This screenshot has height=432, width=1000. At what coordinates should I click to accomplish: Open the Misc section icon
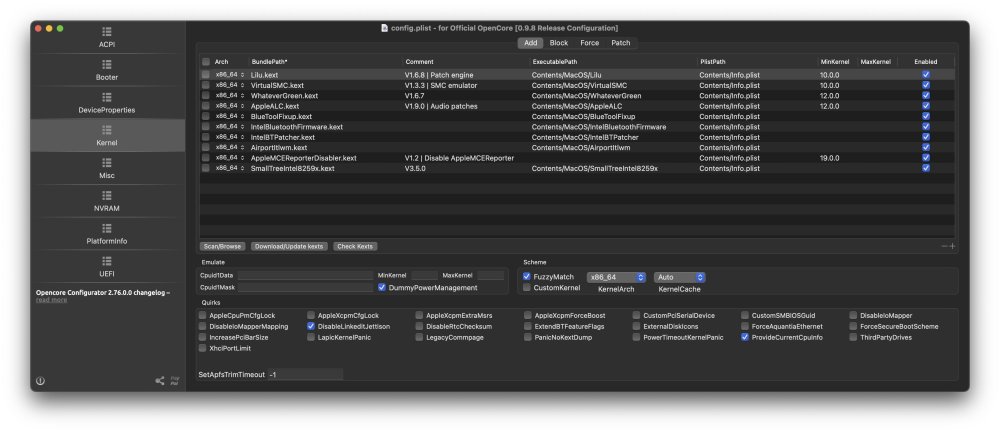[x=107, y=163]
